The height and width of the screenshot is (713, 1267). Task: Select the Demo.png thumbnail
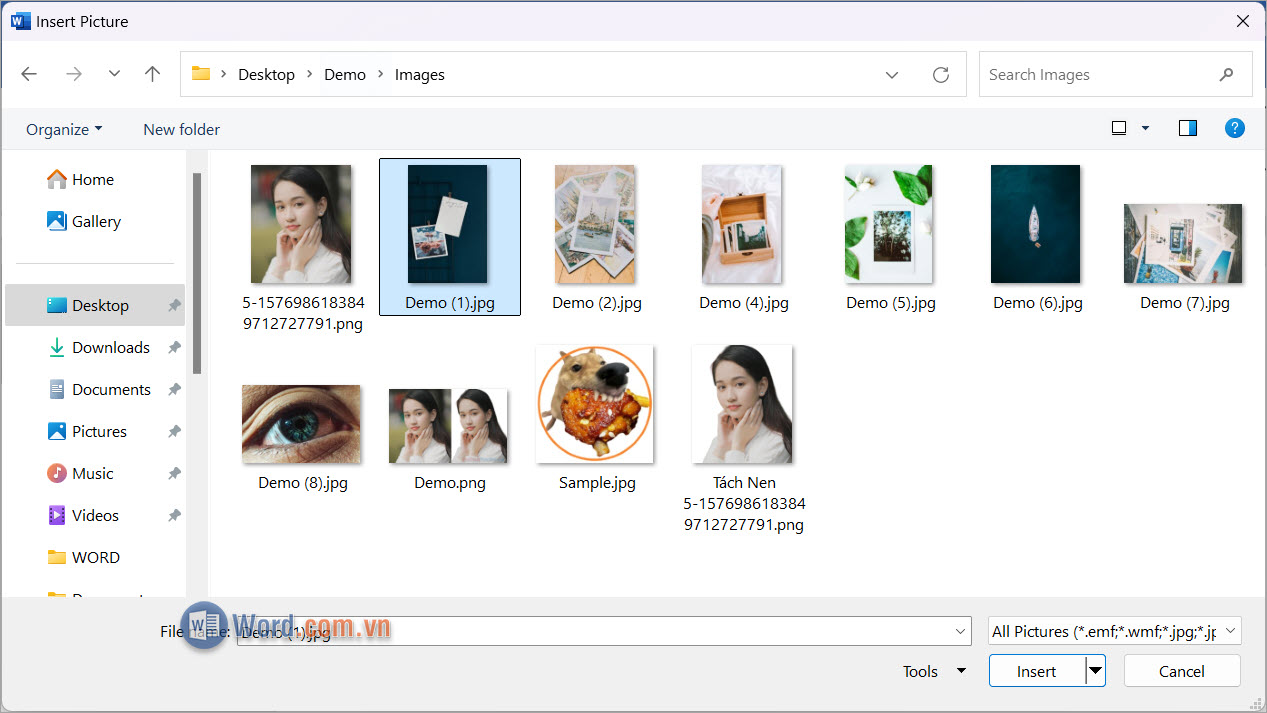(x=448, y=426)
